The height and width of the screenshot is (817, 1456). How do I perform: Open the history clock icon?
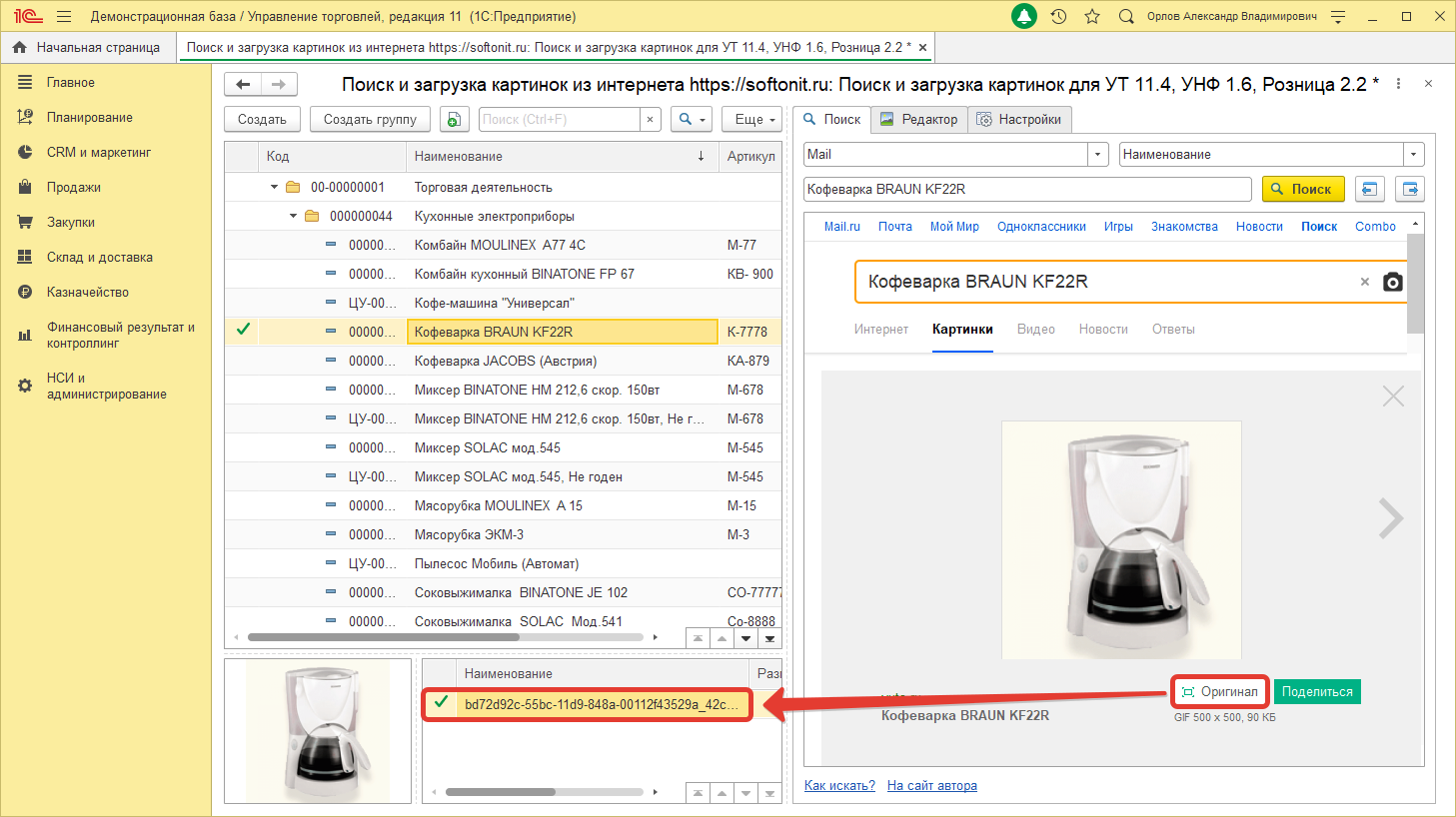pos(1059,16)
